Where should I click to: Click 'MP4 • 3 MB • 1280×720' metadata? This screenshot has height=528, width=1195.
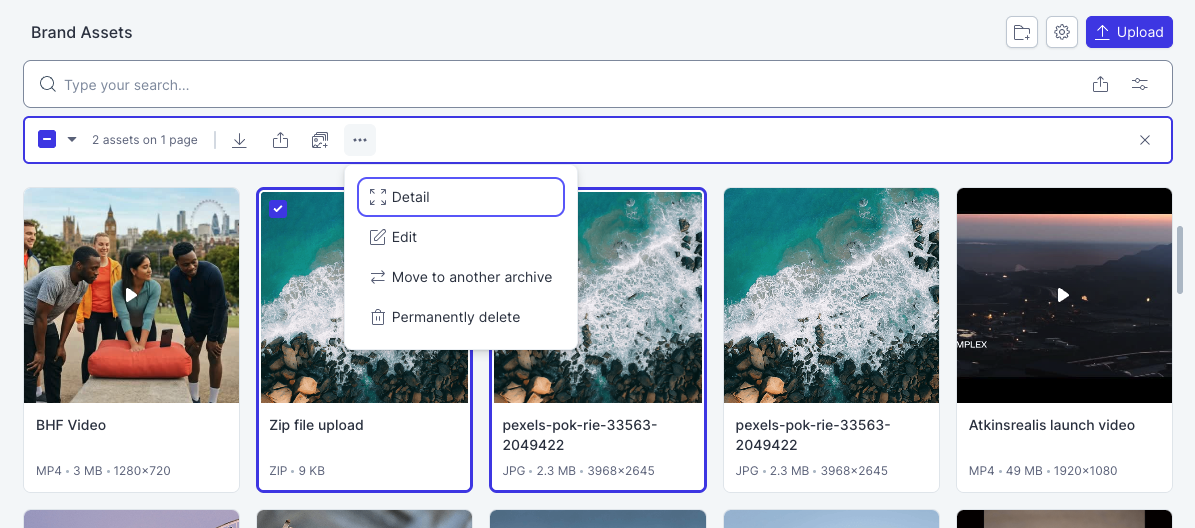(x=103, y=471)
